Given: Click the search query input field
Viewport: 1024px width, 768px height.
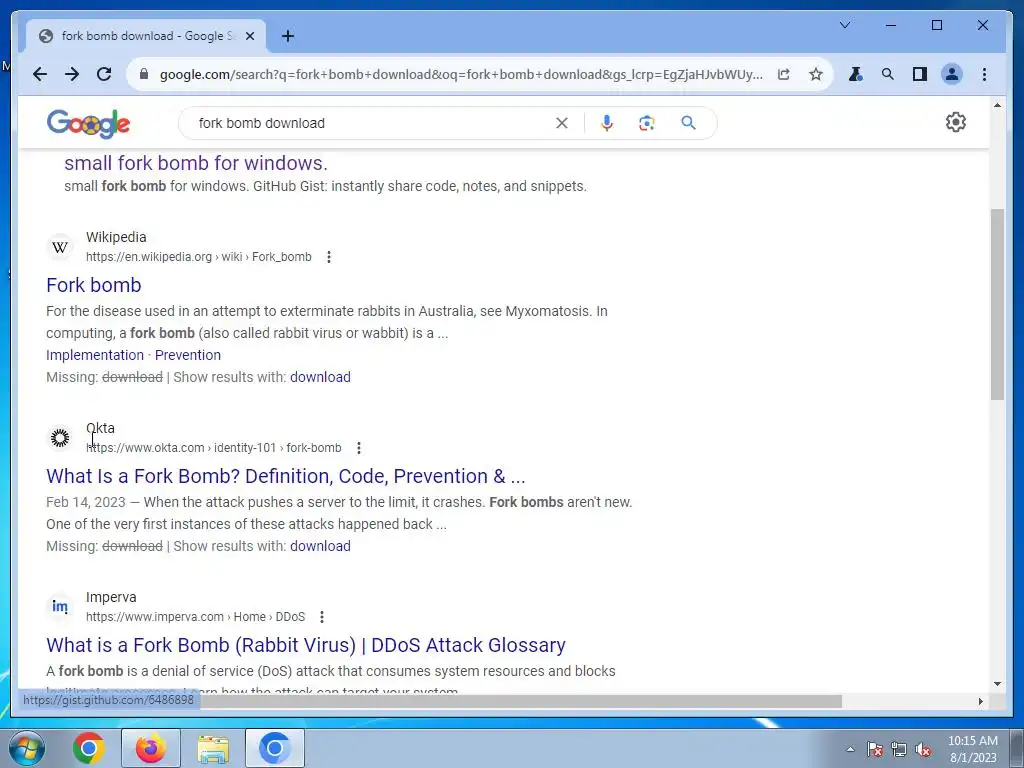Looking at the screenshot, I should 372,123.
